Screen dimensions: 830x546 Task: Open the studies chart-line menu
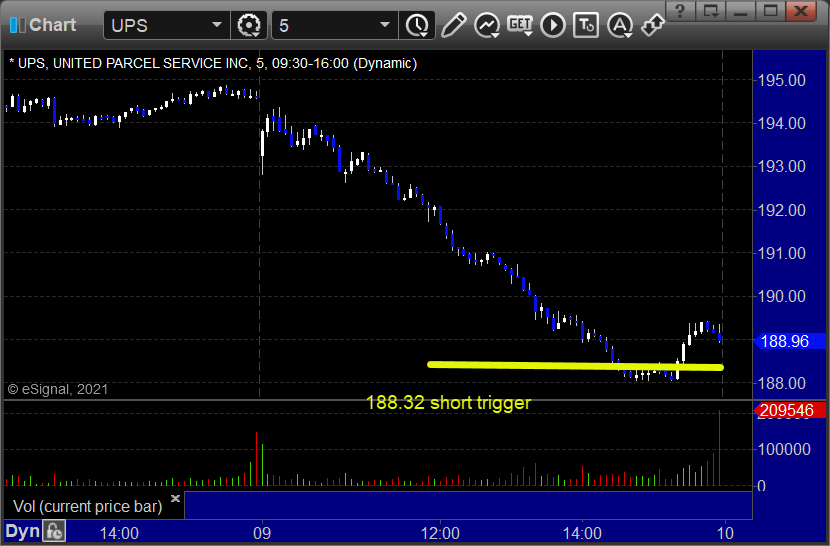[x=487, y=25]
